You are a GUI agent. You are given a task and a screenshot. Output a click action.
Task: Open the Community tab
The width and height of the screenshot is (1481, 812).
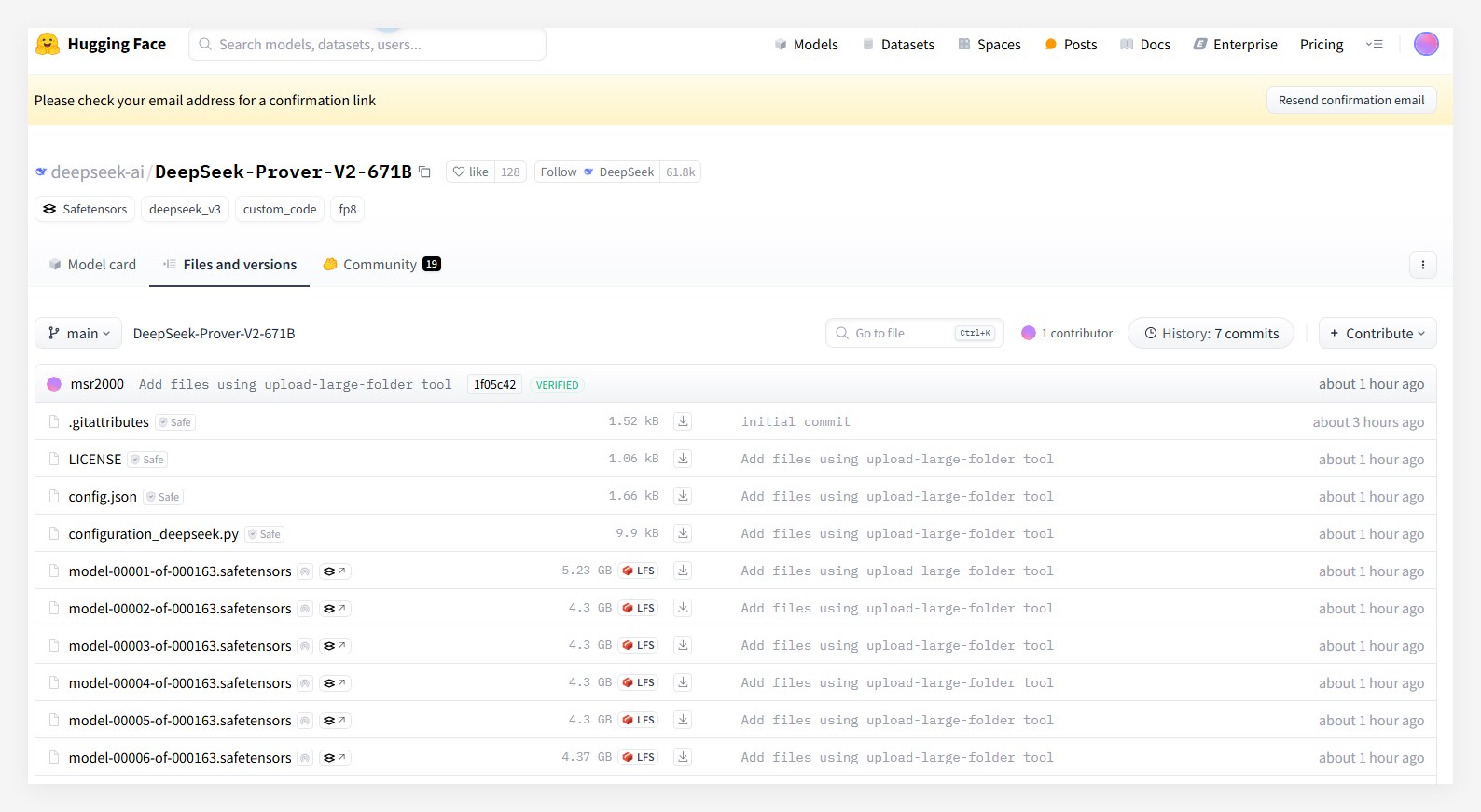pos(381,265)
